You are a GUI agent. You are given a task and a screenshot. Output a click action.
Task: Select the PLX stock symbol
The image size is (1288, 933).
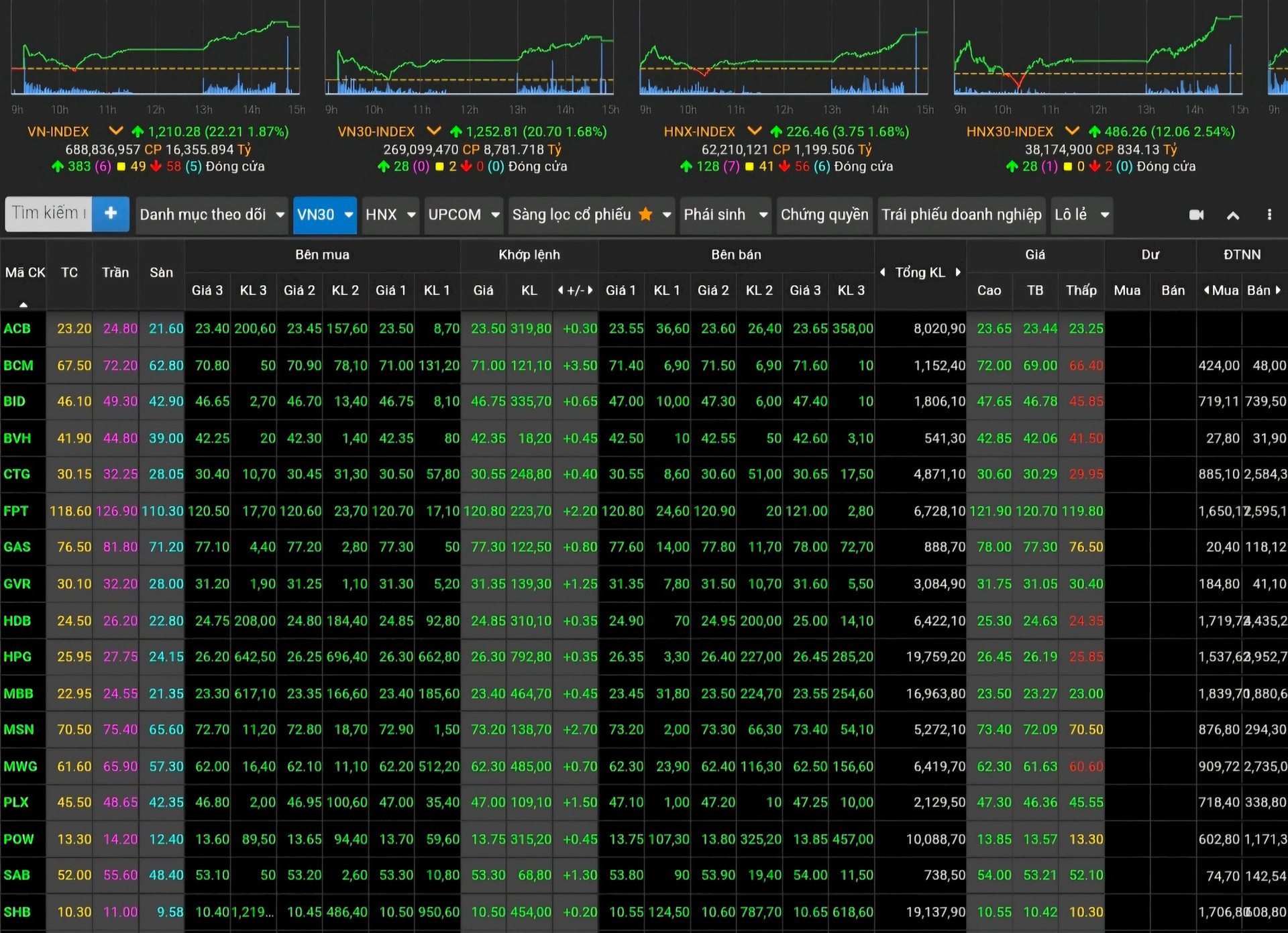[16, 802]
